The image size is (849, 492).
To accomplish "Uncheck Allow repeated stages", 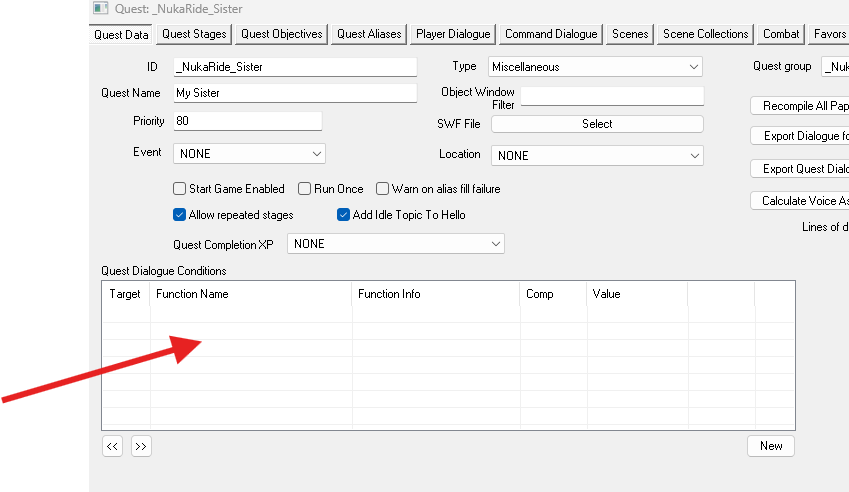I will 179,215.
